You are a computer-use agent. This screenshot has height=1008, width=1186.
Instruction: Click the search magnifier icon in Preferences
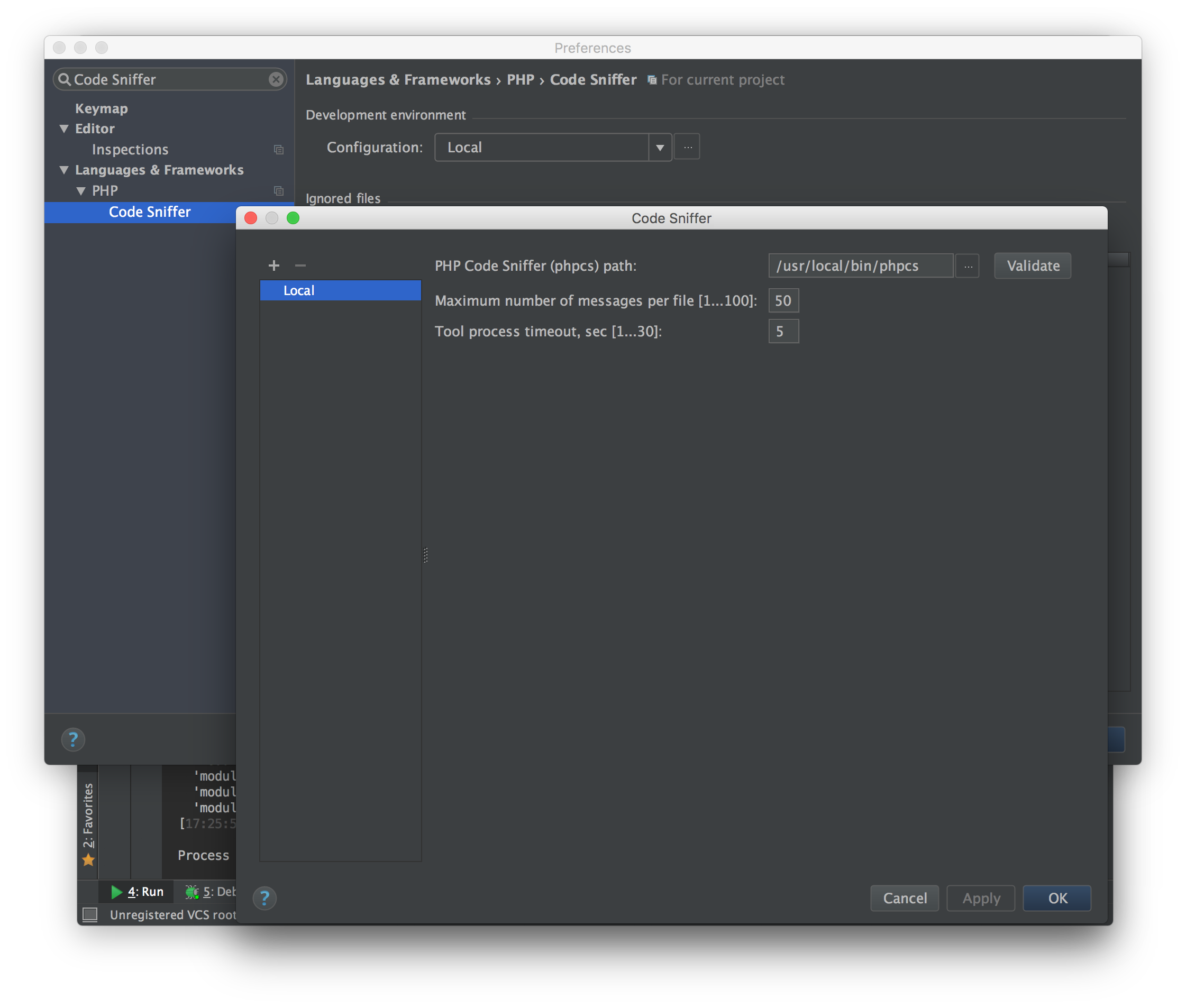pos(65,79)
